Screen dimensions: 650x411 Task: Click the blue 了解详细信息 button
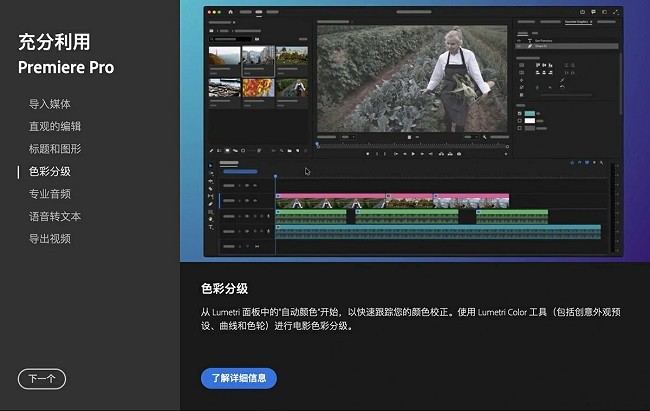click(238, 378)
